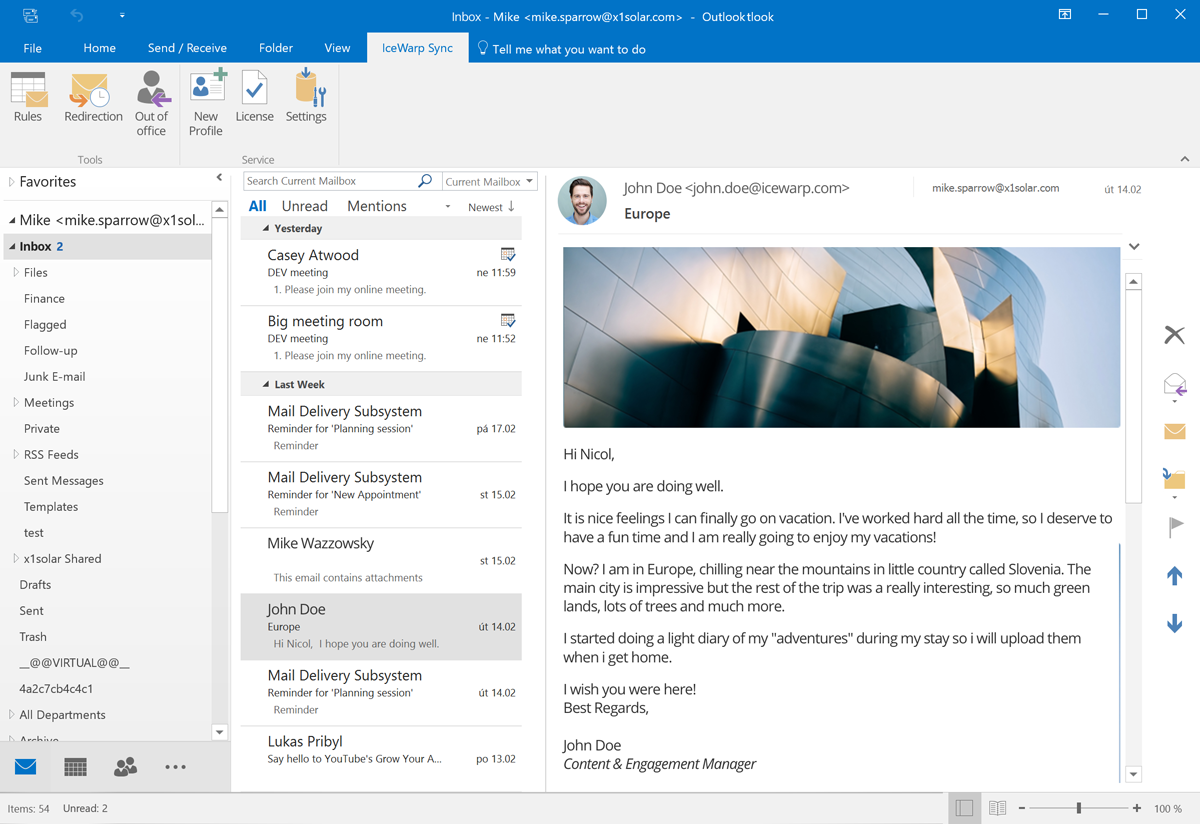Image resolution: width=1200 pixels, height=824 pixels.
Task: Open the File menu
Action: pyautogui.click(x=33, y=48)
